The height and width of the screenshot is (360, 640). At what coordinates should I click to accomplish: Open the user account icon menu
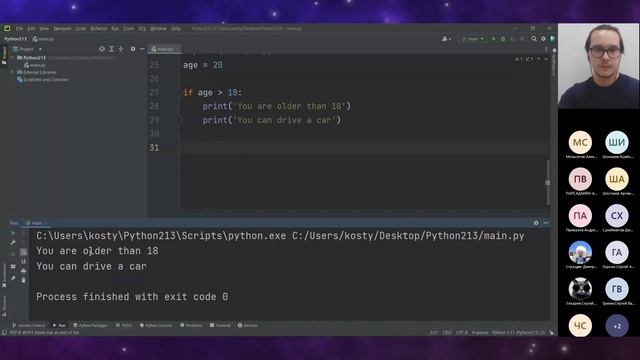coord(446,39)
